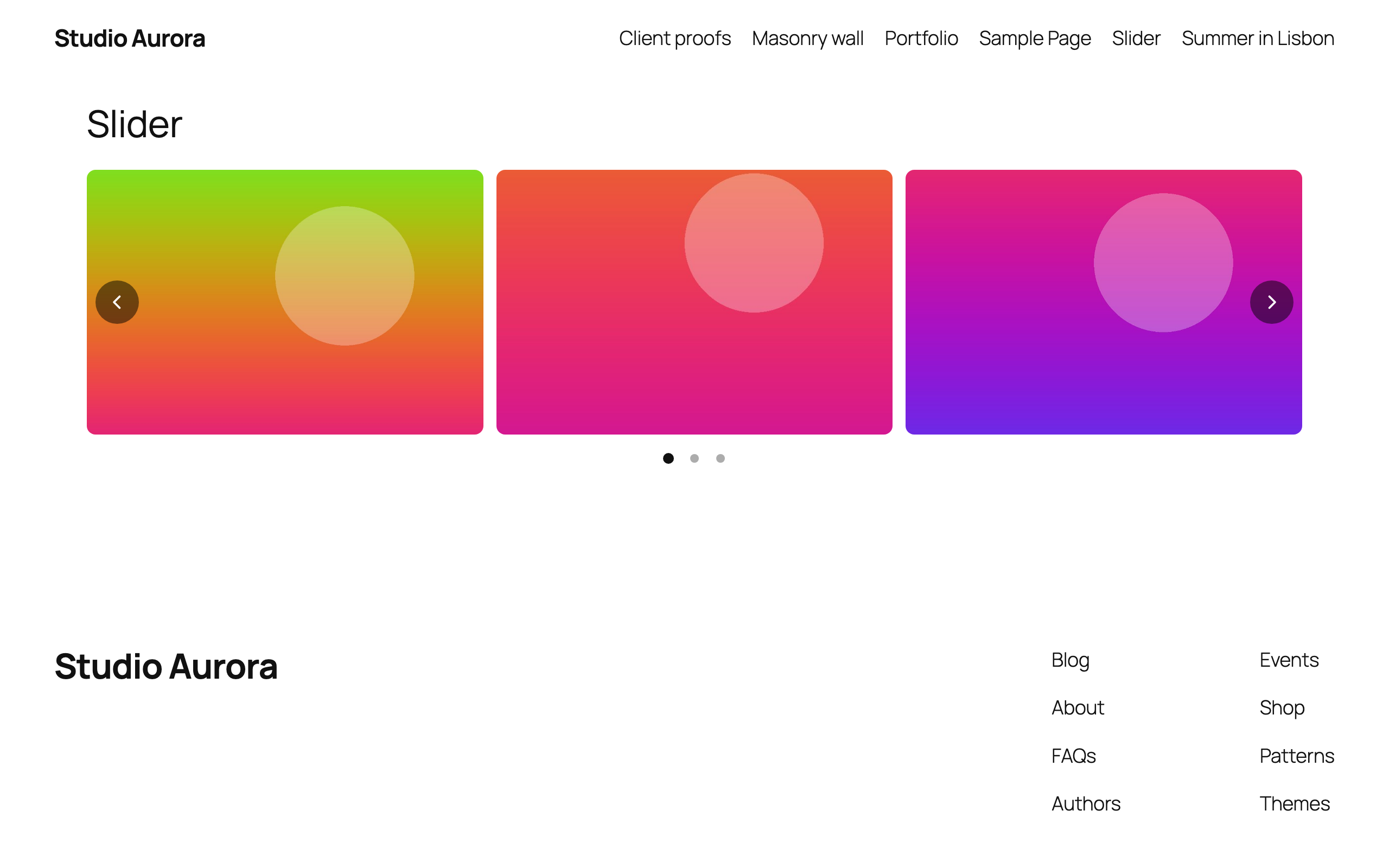Click the Slider page heading
Image resolution: width=1389 pixels, height=868 pixels.
pos(135,124)
